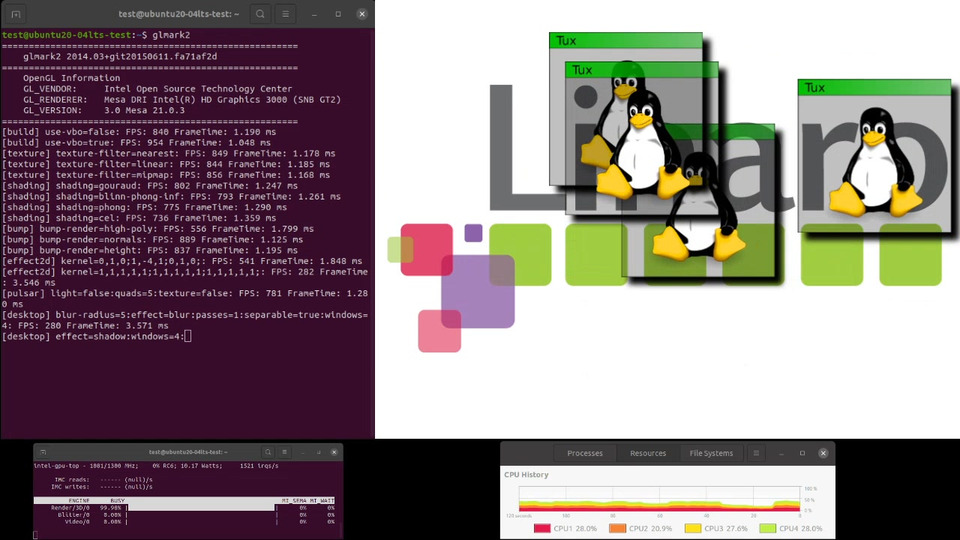The image size is (960, 540).
Task: Click the red CPU1 color swatch
Action: click(x=542, y=528)
